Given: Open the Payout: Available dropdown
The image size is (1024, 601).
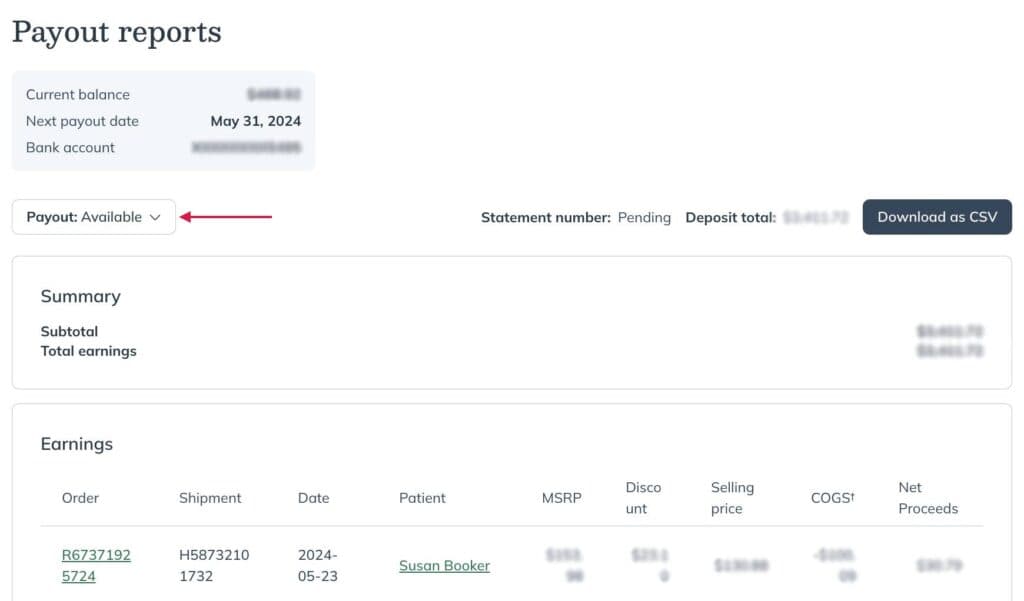Looking at the screenshot, I should [93, 217].
